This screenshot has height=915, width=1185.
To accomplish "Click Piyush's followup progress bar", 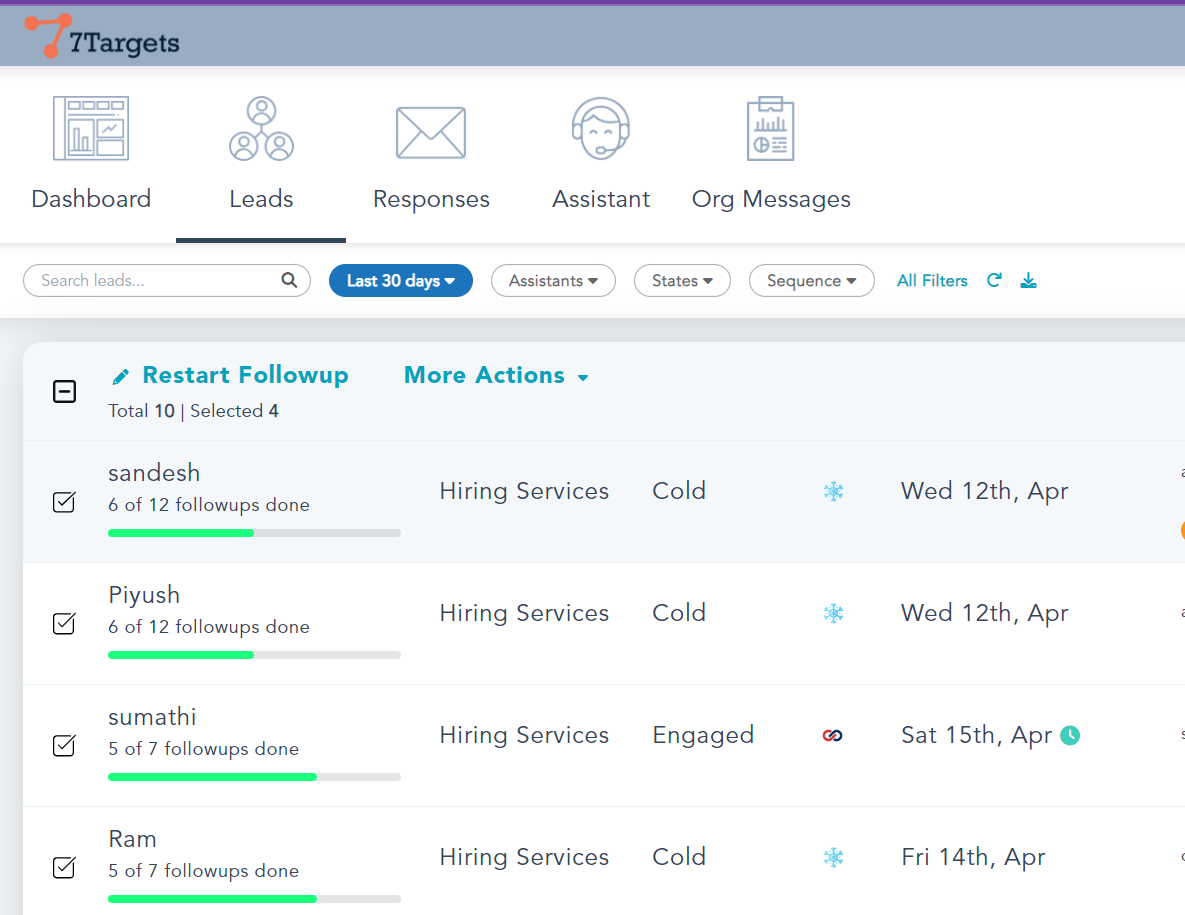I will coord(254,655).
